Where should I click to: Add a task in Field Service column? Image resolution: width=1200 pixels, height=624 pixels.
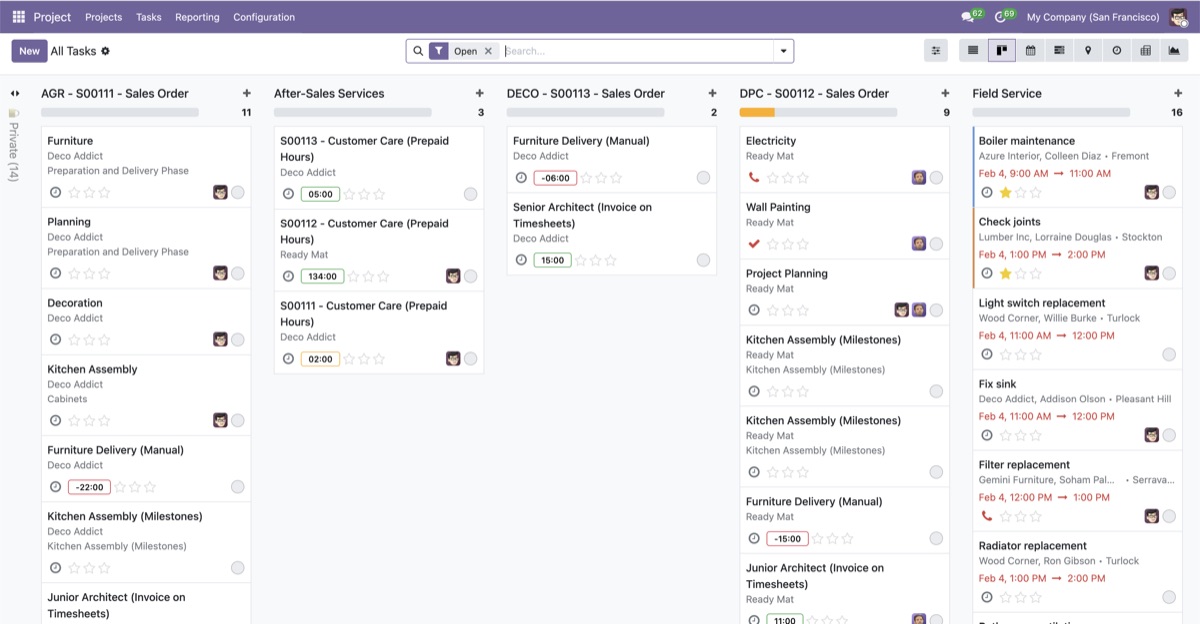pyautogui.click(x=1178, y=93)
